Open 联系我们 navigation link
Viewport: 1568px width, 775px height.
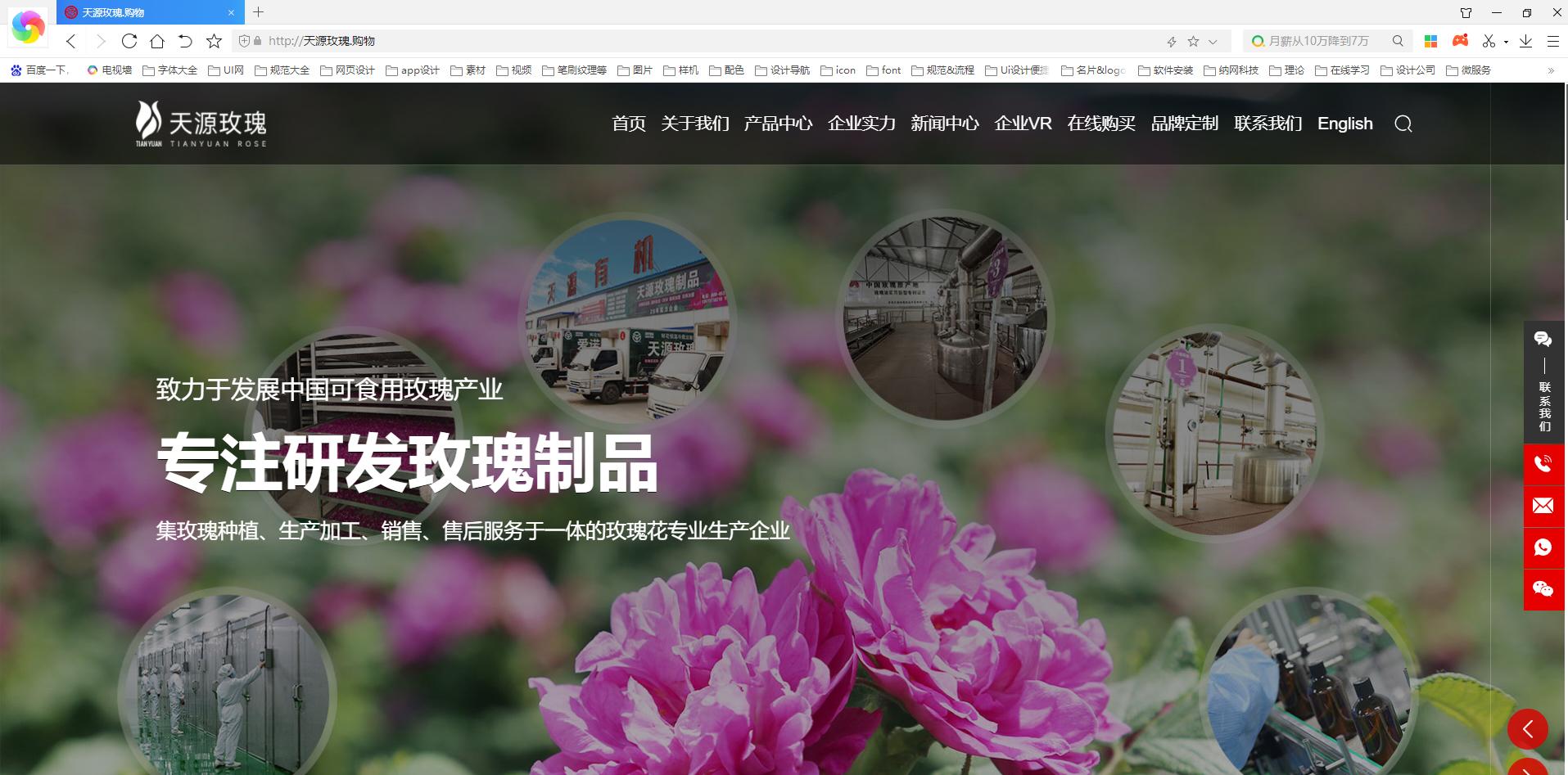click(1268, 124)
